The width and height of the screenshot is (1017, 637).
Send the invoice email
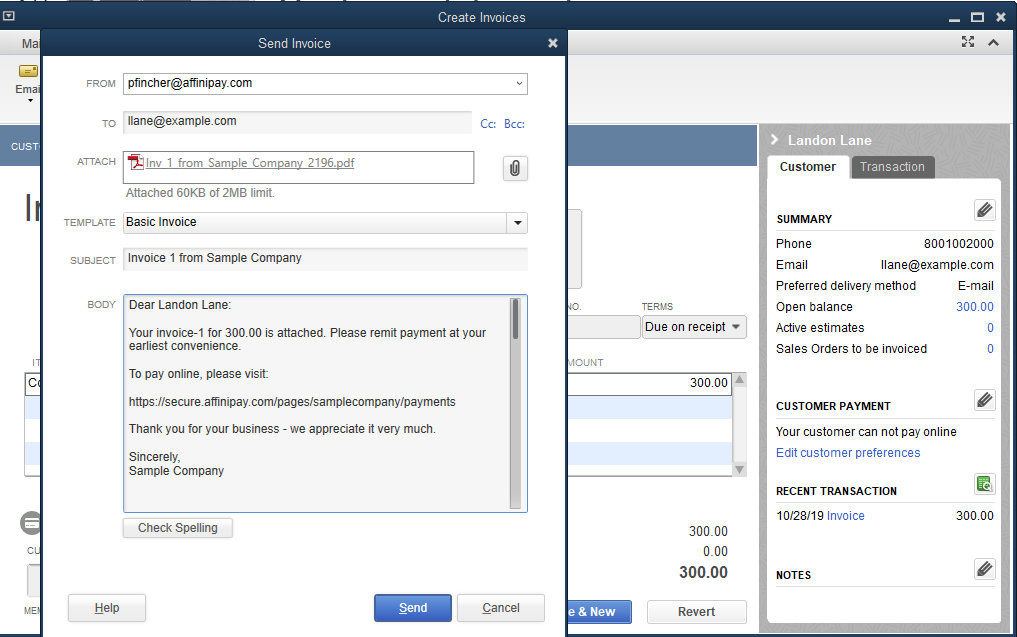point(412,607)
